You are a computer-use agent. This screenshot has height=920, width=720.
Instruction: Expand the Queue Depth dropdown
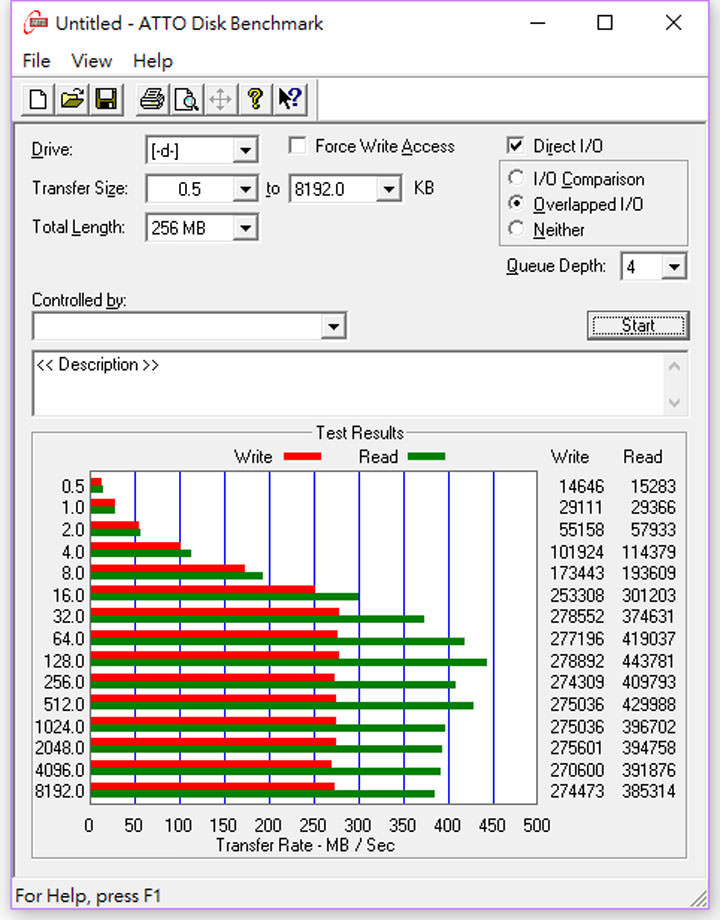pyautogui.click(x=674, y=267)
